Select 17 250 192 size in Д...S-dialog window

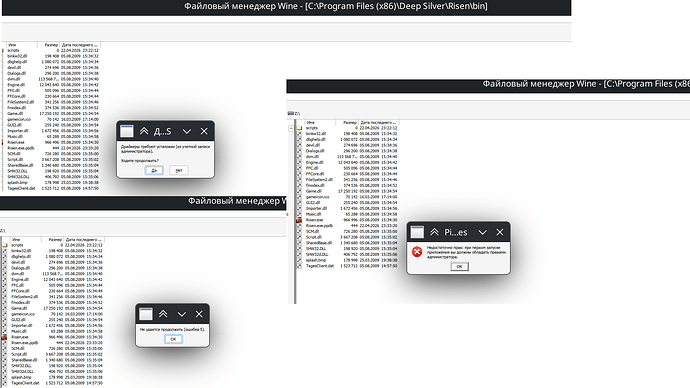(49, 113)
